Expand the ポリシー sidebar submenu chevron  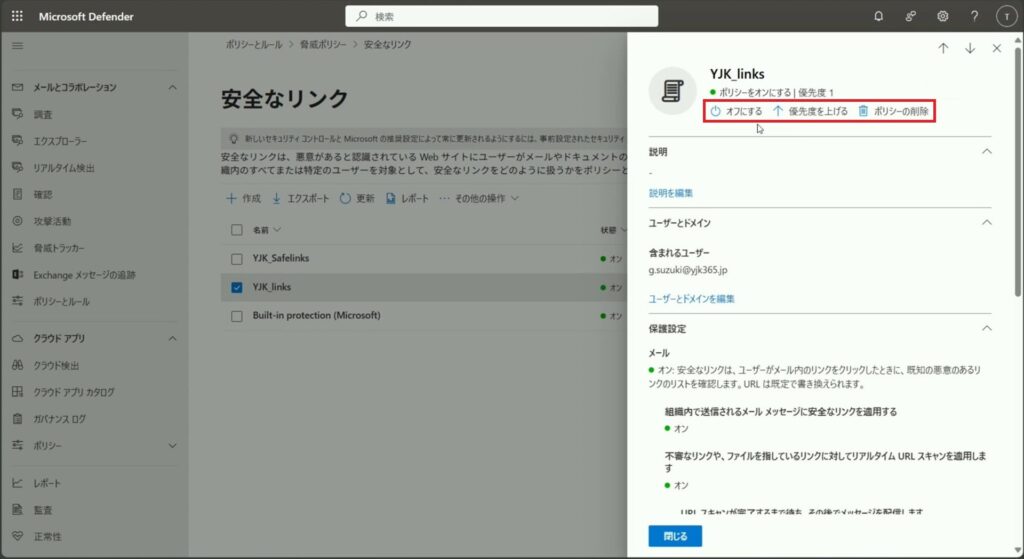(x=172, y=445)
